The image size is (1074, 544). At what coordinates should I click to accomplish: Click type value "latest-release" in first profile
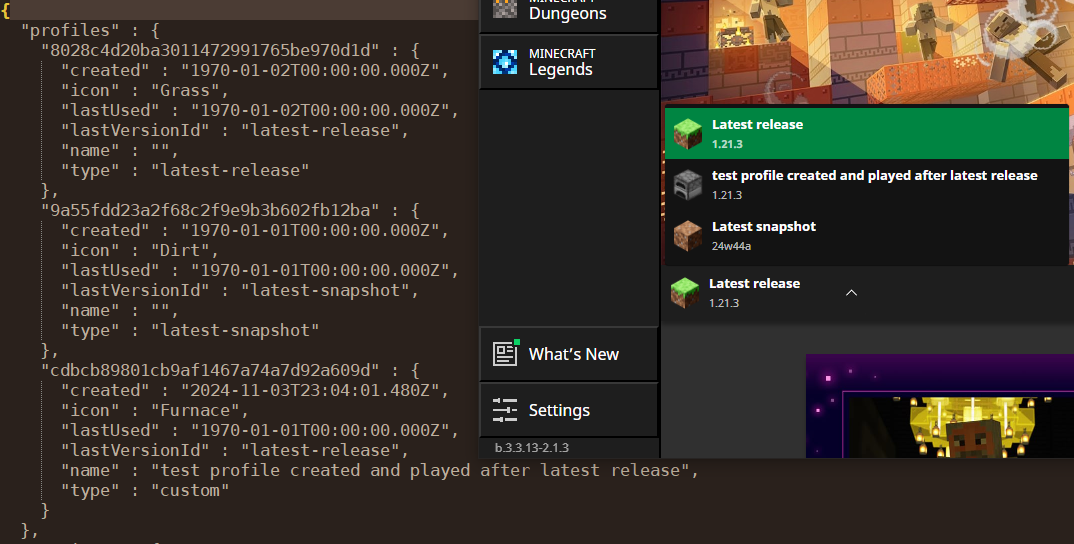[230, 171]
